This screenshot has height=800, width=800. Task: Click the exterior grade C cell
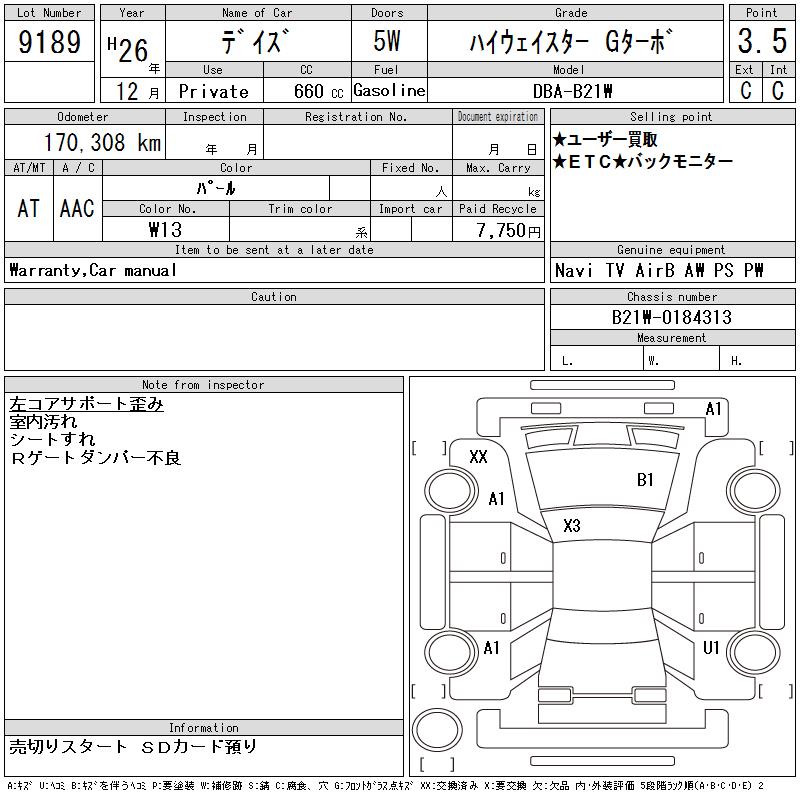[x=746, y=90]
